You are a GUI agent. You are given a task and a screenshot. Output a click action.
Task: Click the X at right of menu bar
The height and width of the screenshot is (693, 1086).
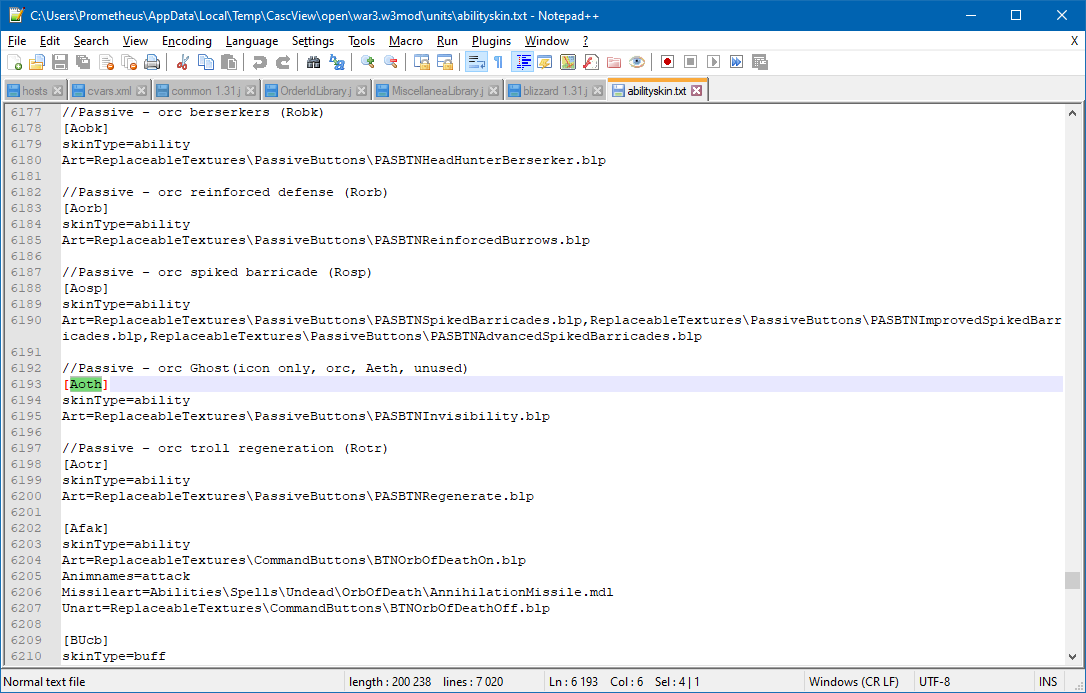[1074, 41]
